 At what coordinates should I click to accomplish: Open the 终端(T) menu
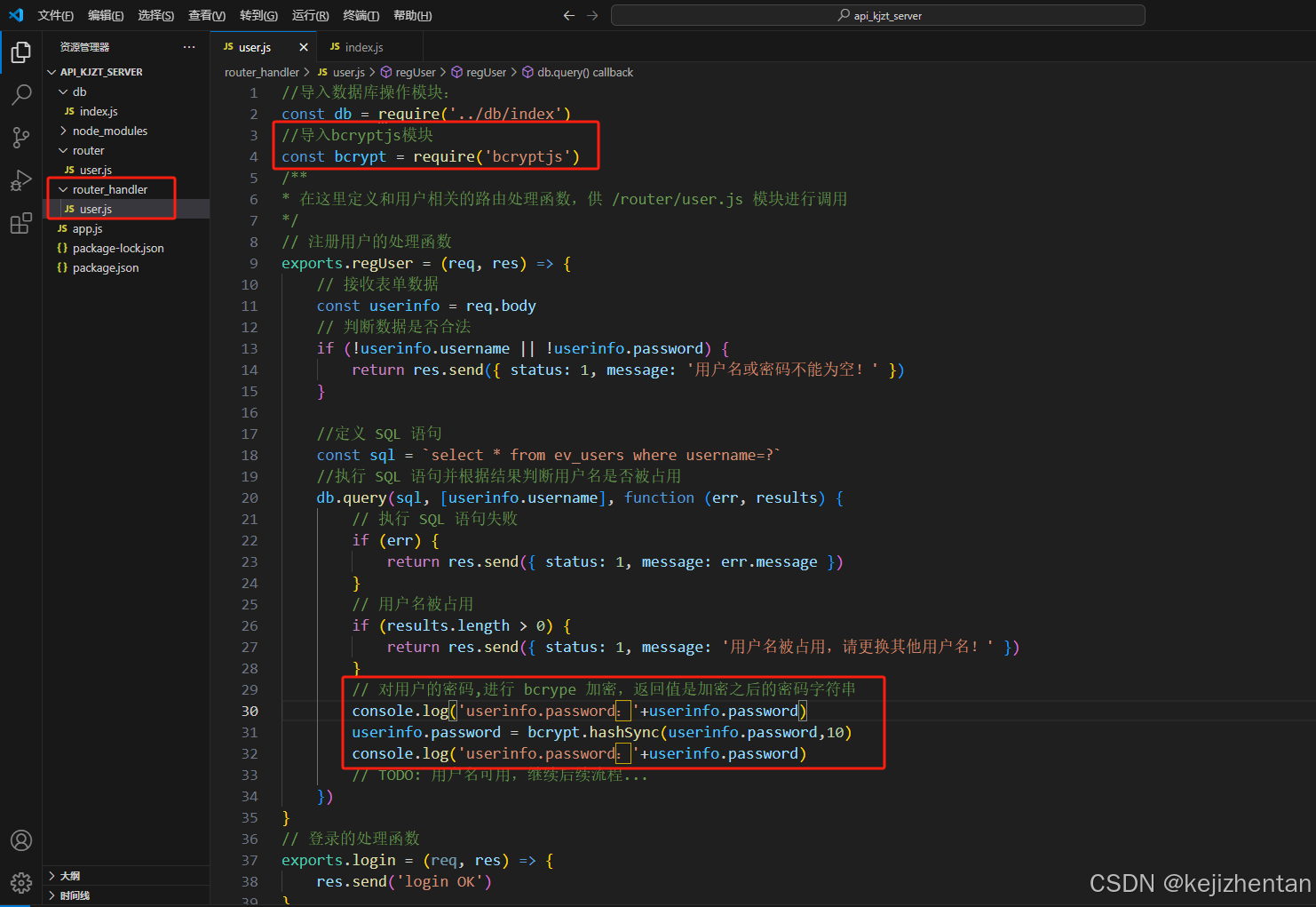point(361,15)
